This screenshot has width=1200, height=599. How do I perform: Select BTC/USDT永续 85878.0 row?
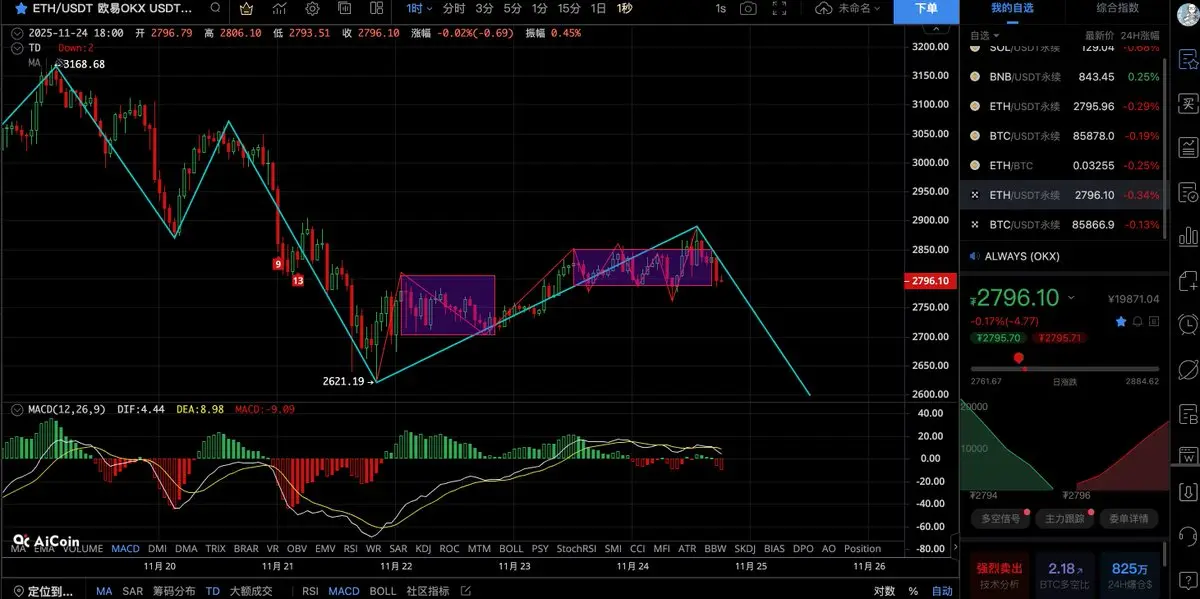(x=1064, y=135)
